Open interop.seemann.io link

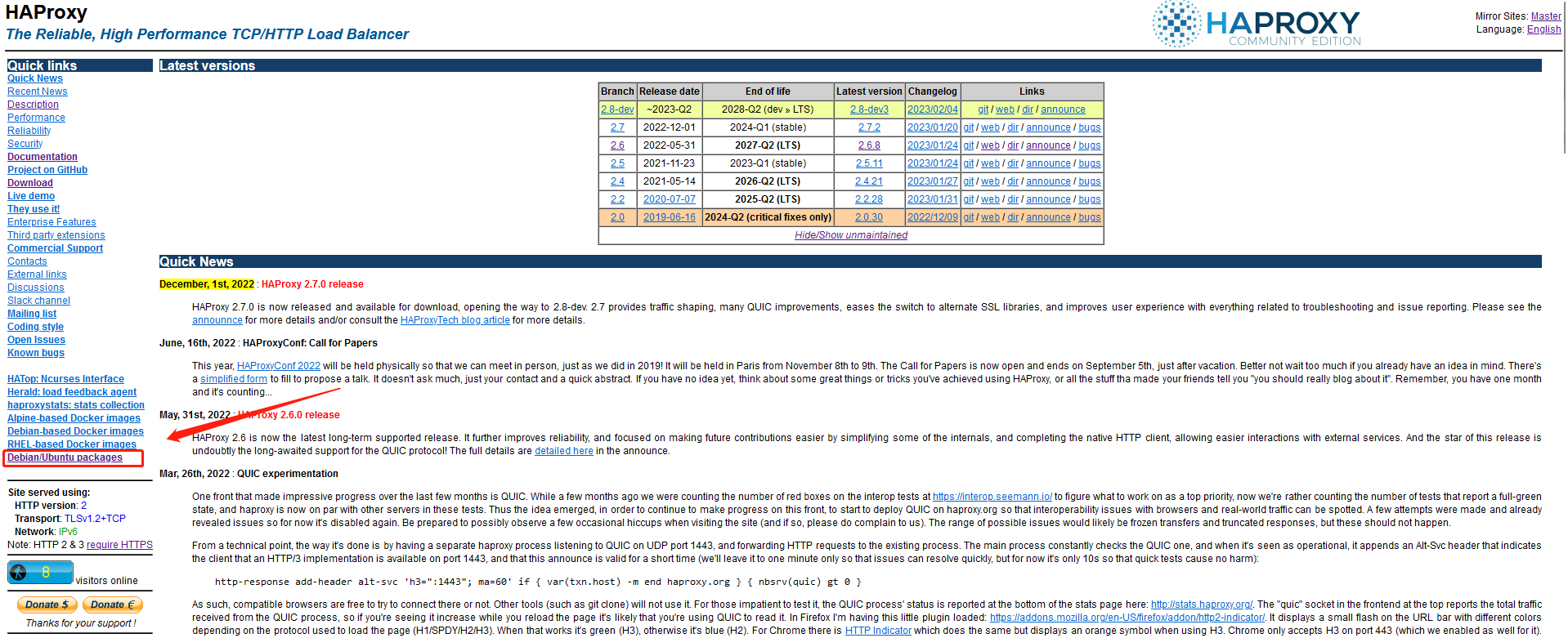click(992, 497)
